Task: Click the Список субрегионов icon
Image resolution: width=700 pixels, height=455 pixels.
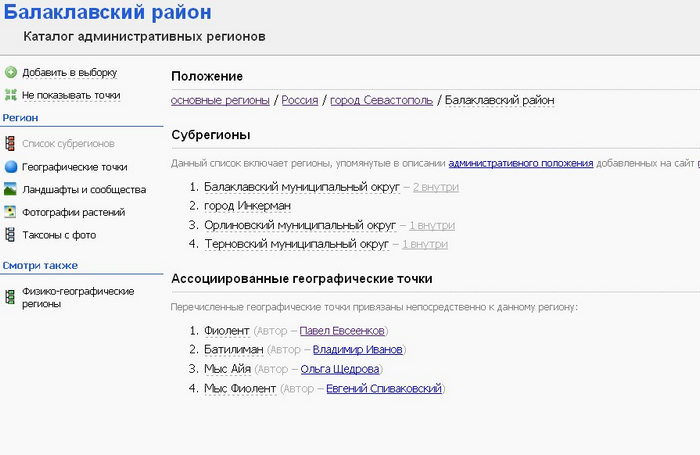Action: (x=10, y=144)
